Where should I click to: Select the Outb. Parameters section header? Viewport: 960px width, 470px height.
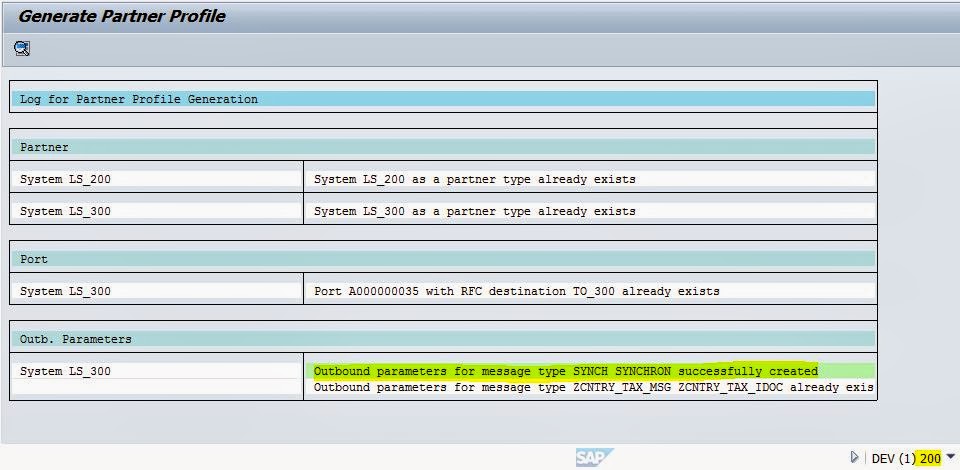tap(443, 339)
